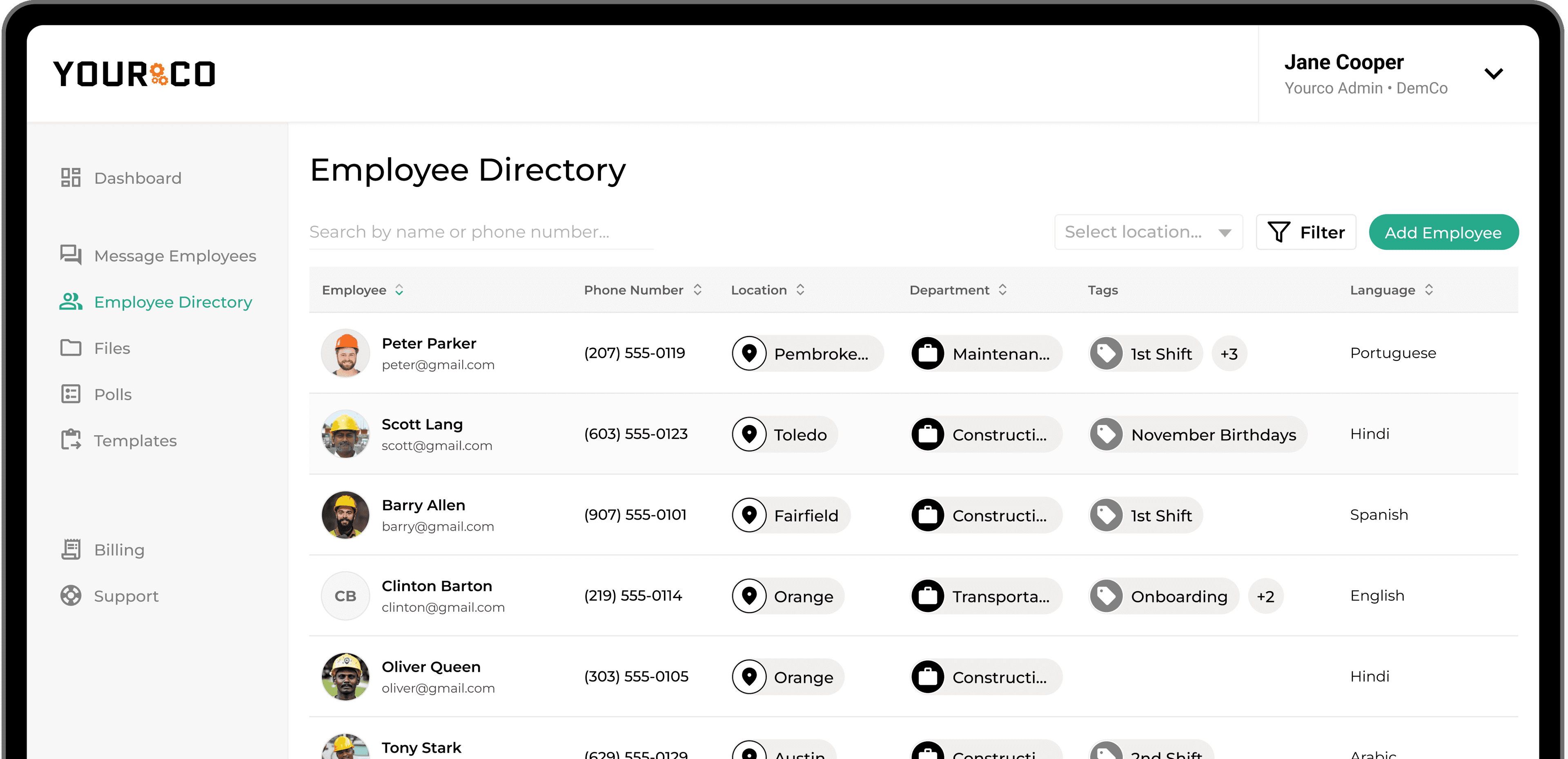Click the Support lifebuoy icon
The width and height of the screenshot is (1568, 759).
[x=71, y=595]
